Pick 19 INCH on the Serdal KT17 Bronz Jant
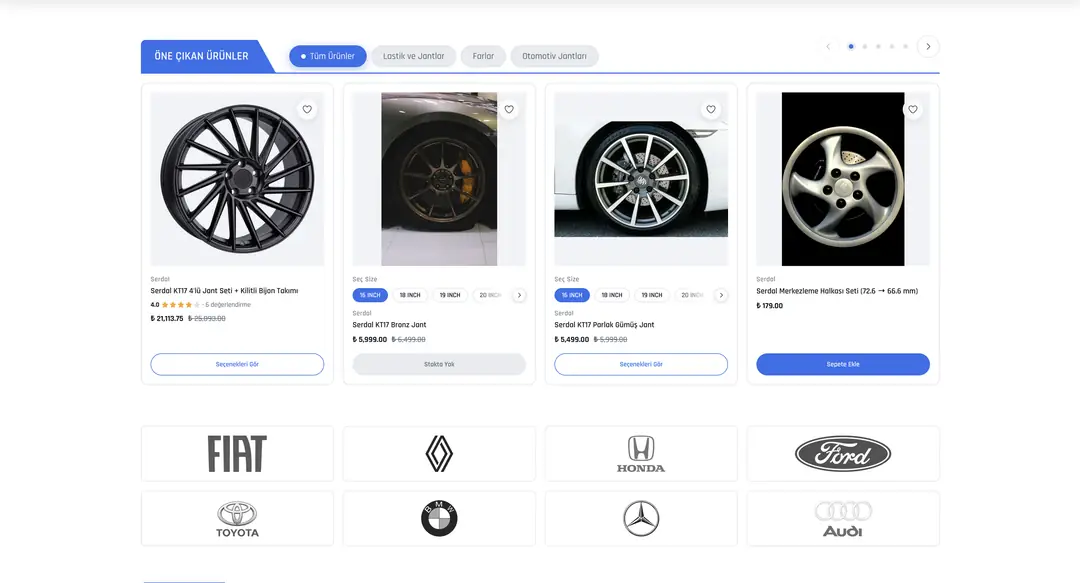The width and height of the screenshot is (1080, 583). click(450, 295)
